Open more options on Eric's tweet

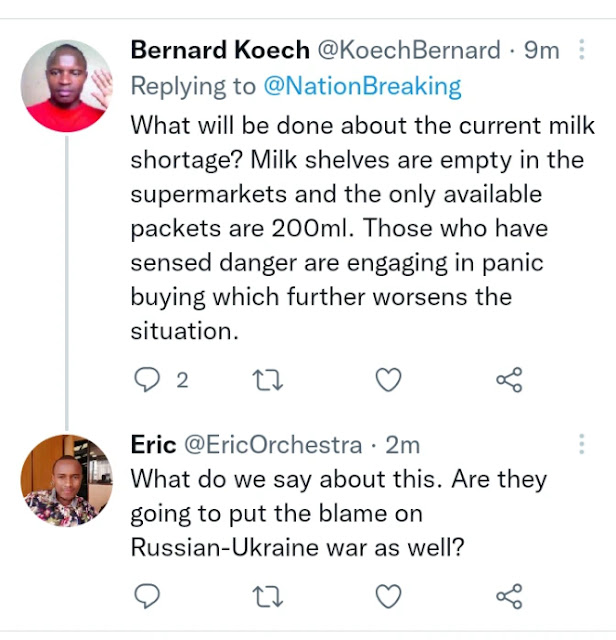[582, 444]
